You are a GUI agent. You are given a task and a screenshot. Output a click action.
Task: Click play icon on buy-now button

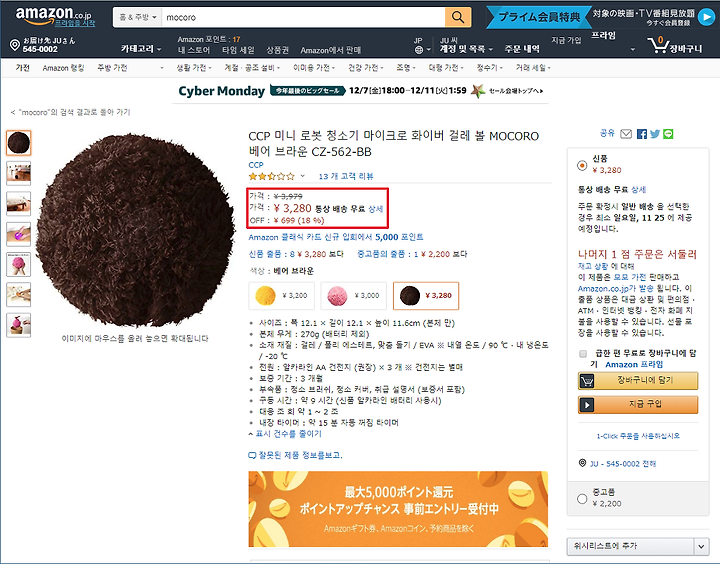(x=587, y=405)
